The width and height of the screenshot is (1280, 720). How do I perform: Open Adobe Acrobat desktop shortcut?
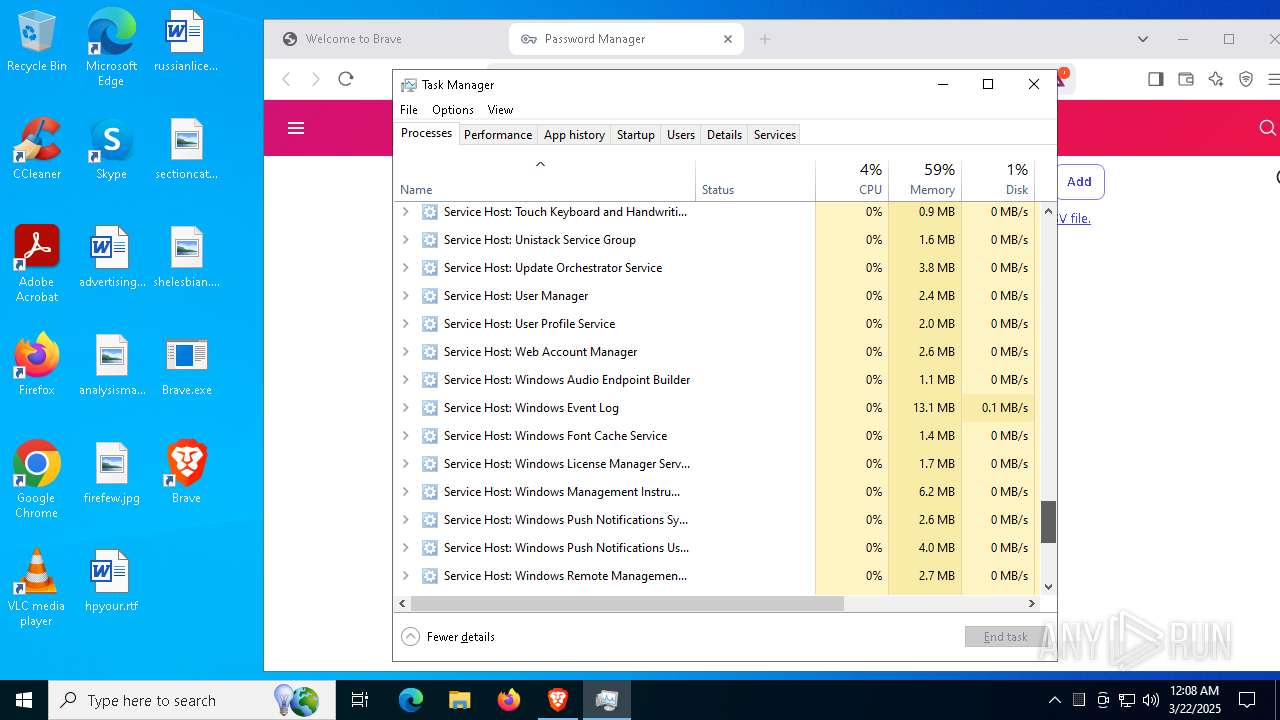tap(37, 264)
